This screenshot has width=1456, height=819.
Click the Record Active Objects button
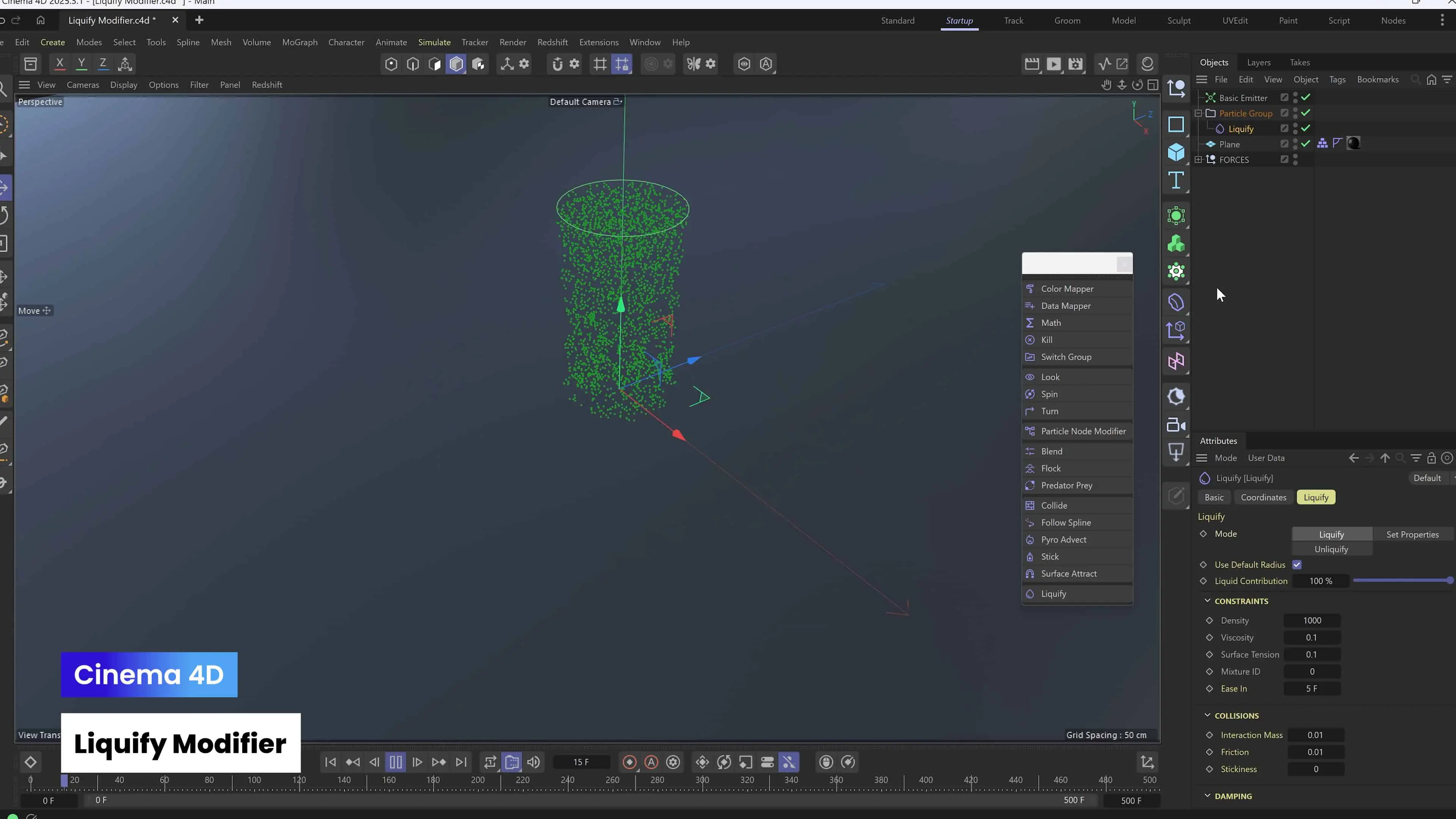coord(630,762)
